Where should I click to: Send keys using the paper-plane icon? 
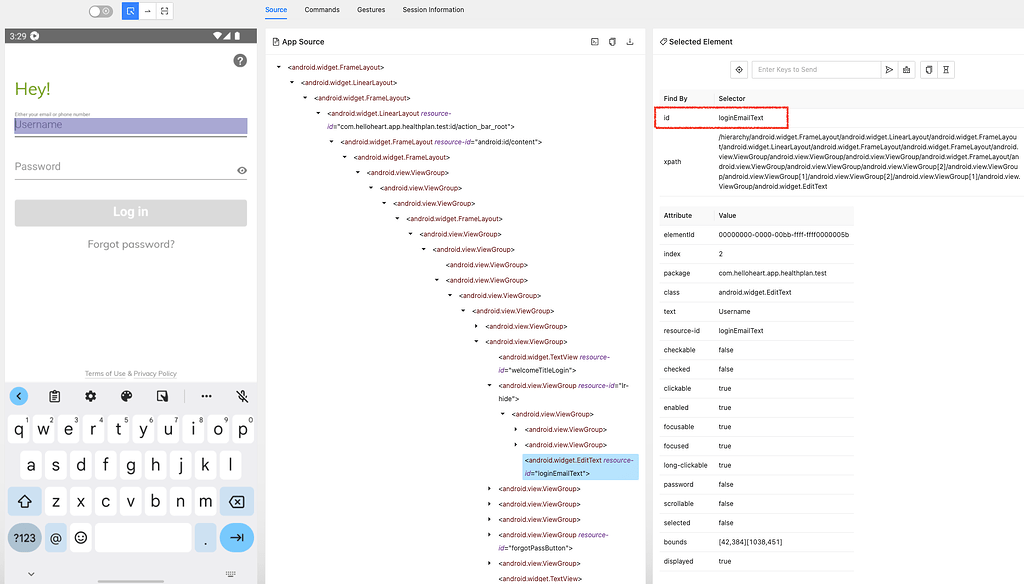[889, 69]
